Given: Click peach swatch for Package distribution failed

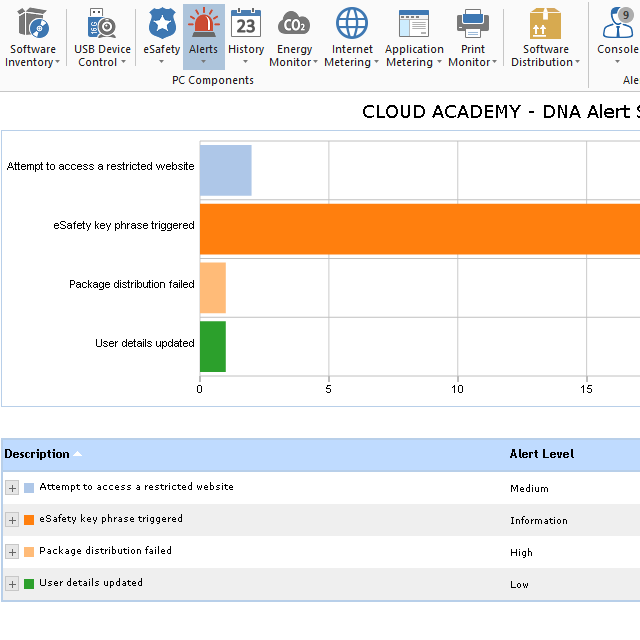Looking at the screenshot, I should click(29, 552).
